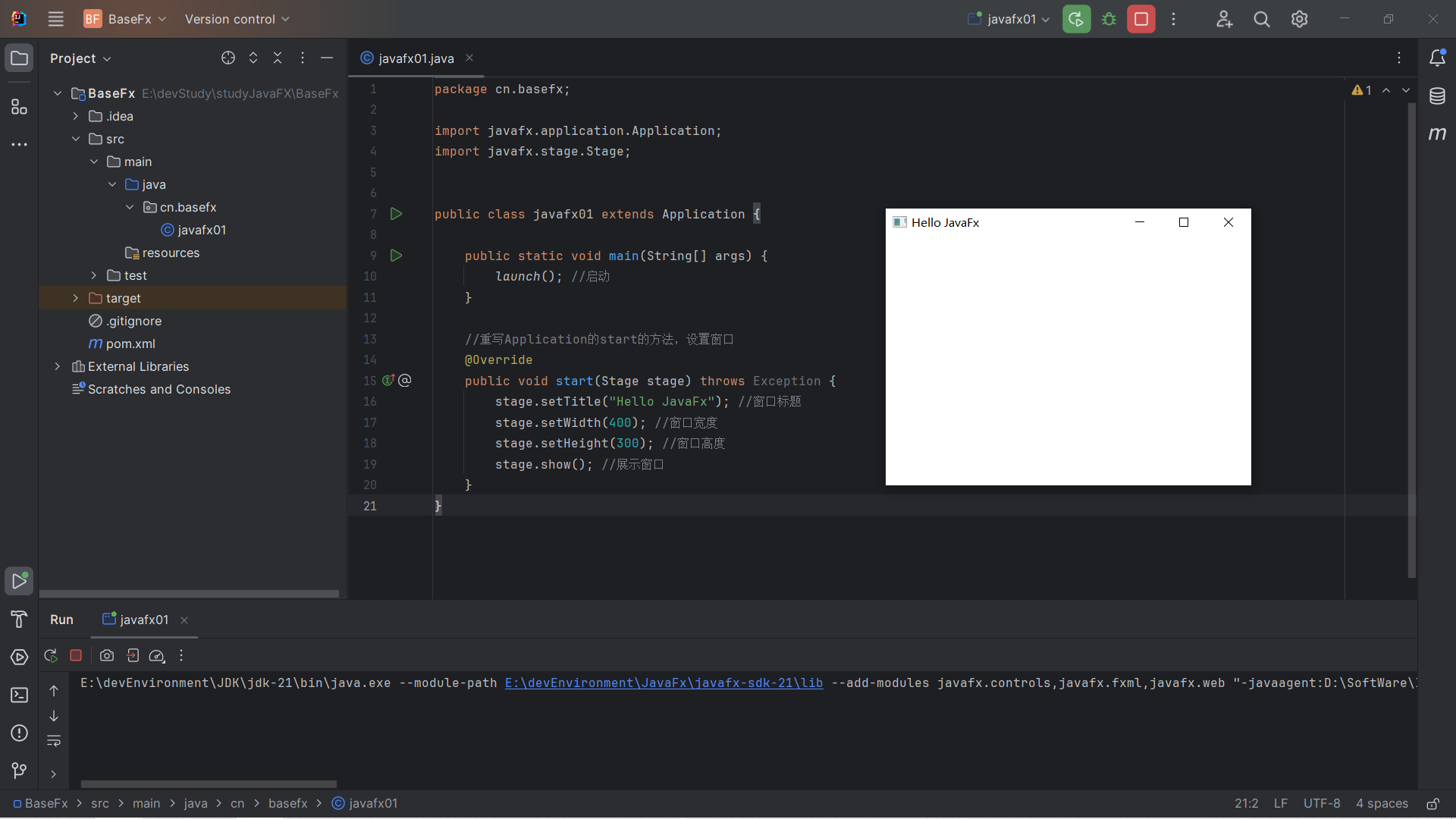The image size is (1456, 819).
Task: Click the exit/restore layout Run icon
Action: (133, 655)
